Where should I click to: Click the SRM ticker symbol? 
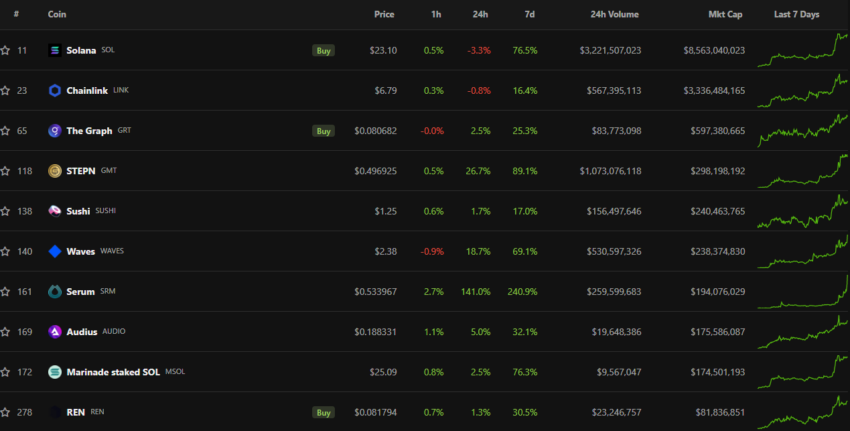tap(108, 291)
